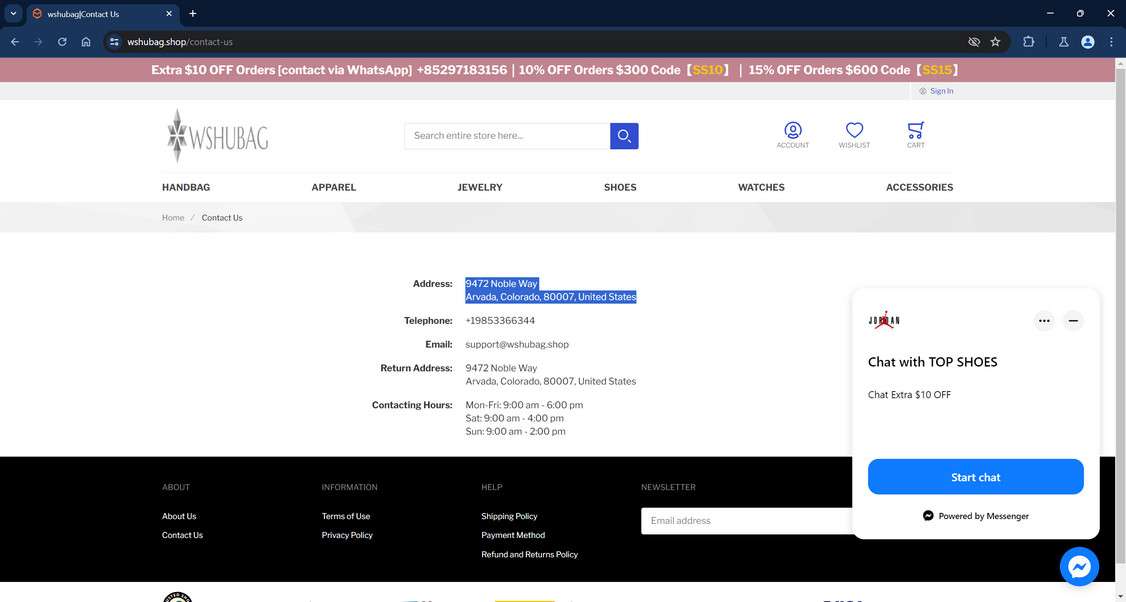Screen dimensions: 1126x602
Task: Open chat widget three-dot options
Action: pos(1044,321)
